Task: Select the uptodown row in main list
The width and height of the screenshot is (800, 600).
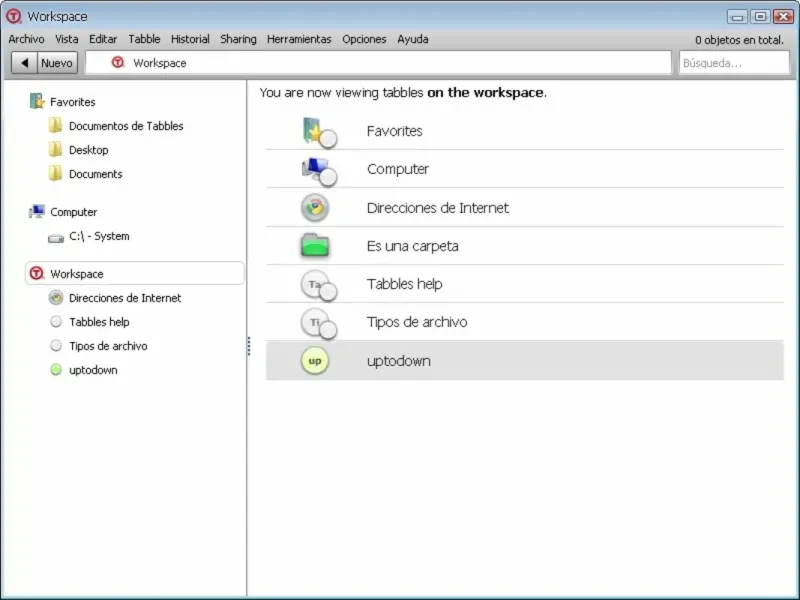Action: [524, 361]
